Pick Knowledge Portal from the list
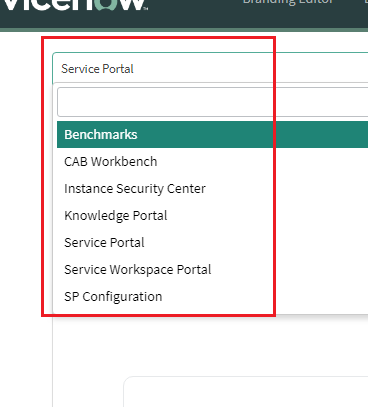 [x=213, y=216]
